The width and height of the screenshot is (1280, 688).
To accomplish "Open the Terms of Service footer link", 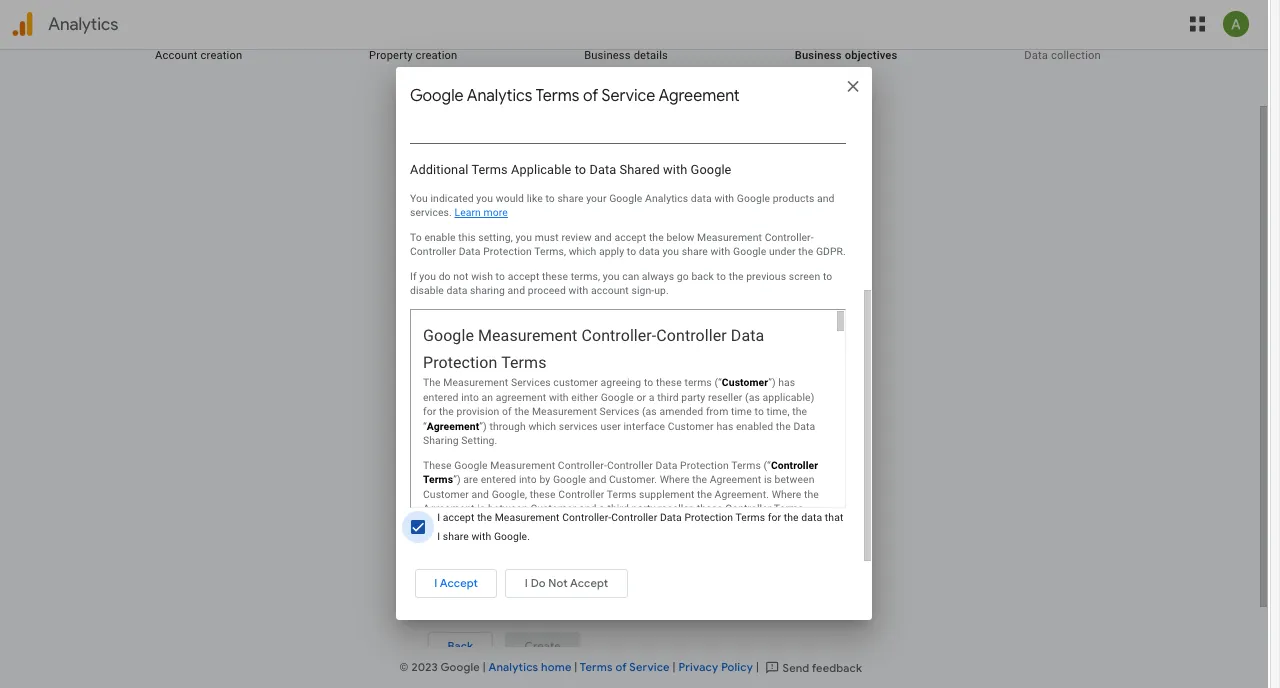I will [x=624, y=667].
